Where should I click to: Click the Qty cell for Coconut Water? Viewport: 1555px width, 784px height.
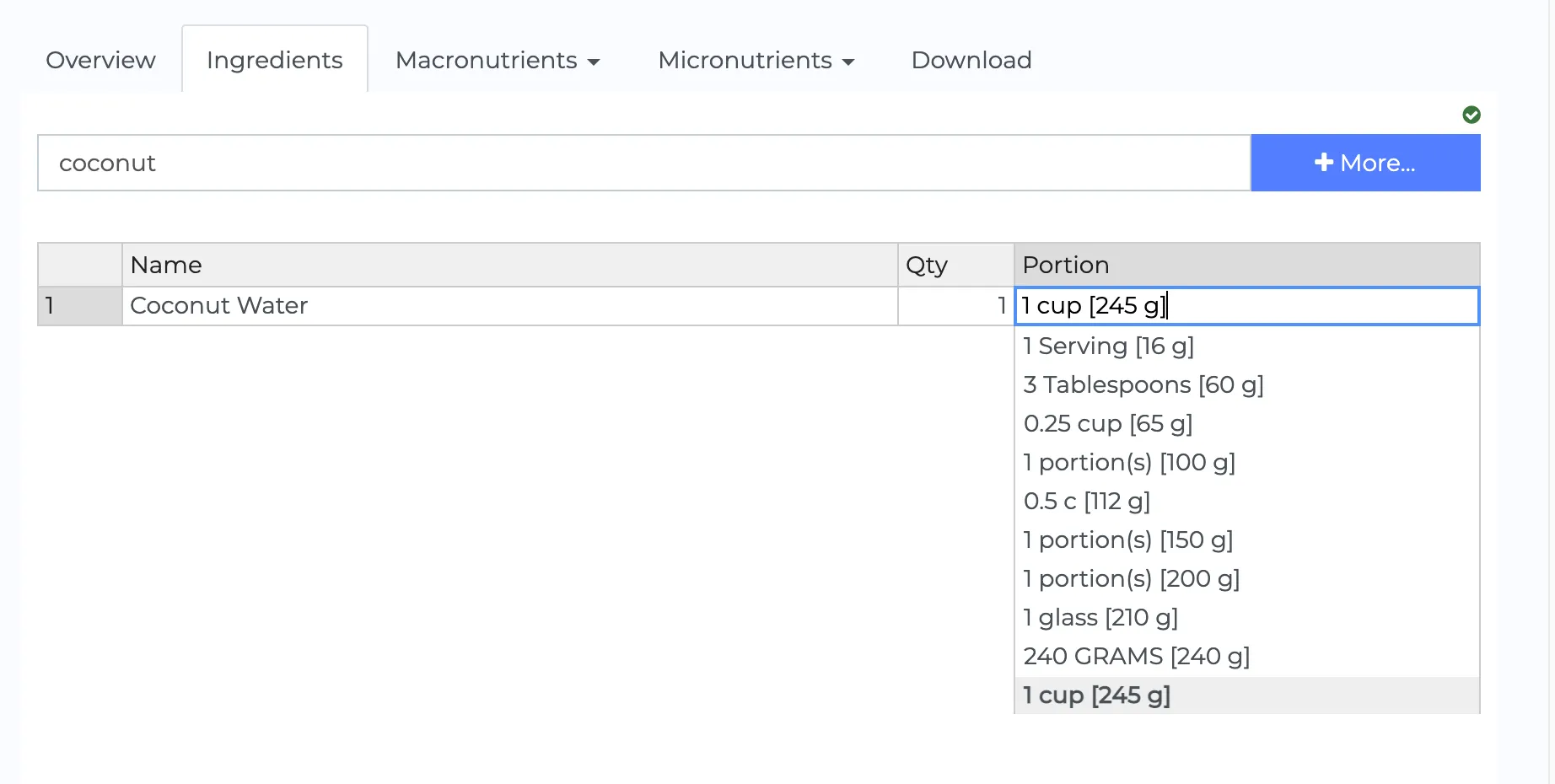955,305
